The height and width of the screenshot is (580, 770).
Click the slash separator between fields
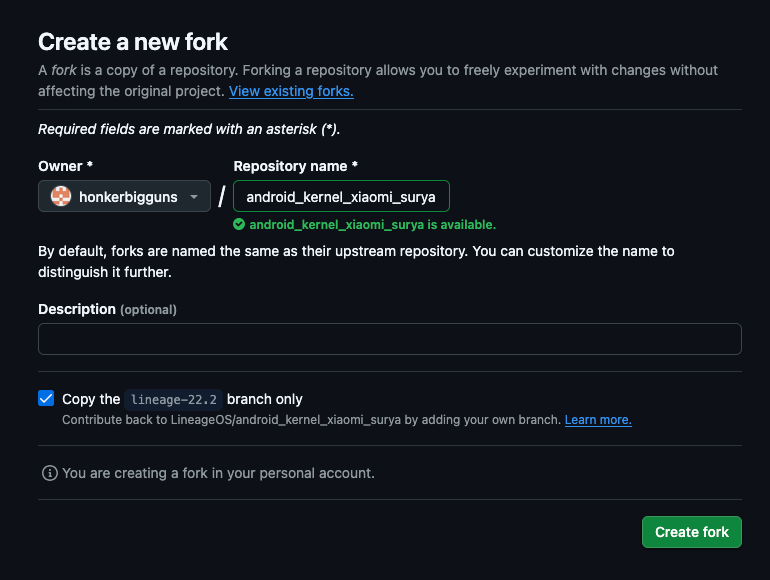click(x=222, y=196)
